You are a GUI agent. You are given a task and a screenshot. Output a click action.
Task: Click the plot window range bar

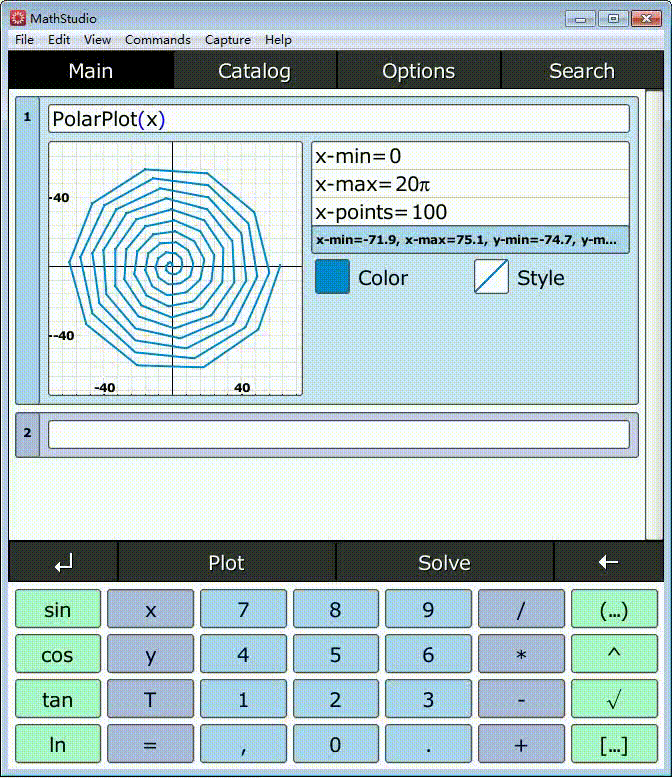(470, 240)
